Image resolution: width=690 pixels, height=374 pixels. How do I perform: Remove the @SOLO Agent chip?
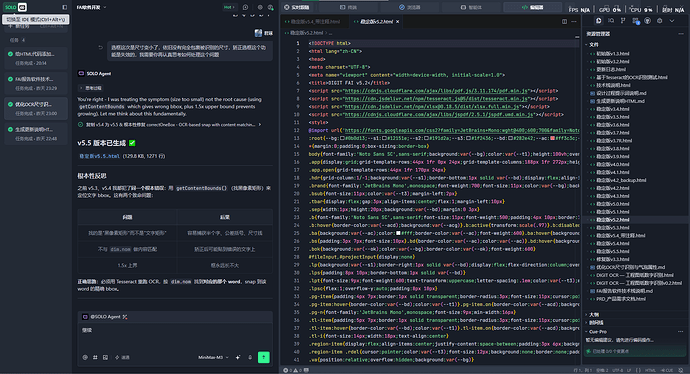125,317
